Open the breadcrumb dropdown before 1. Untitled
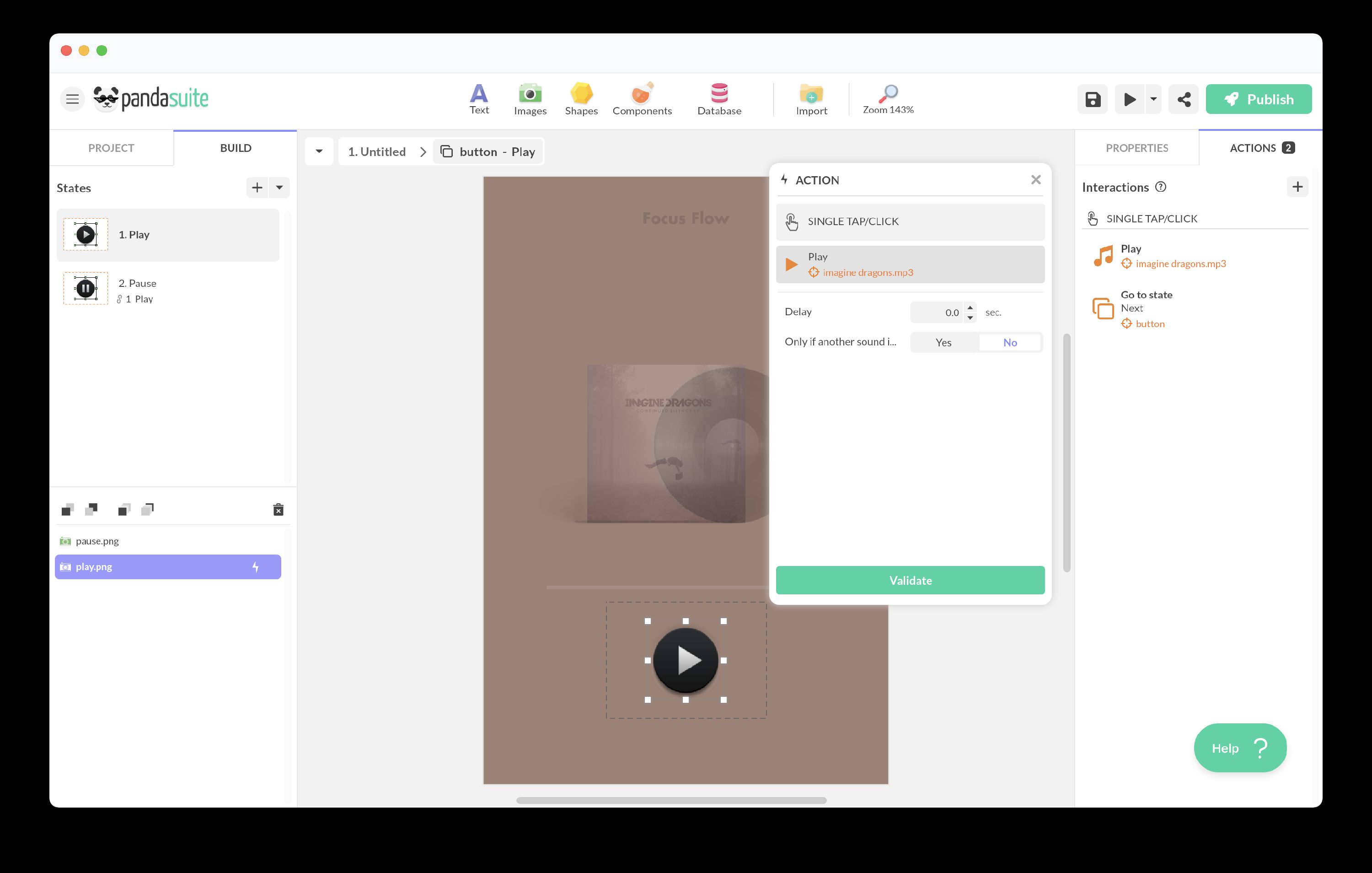Screen dimensions: 1372x873 tap(319, 151)
